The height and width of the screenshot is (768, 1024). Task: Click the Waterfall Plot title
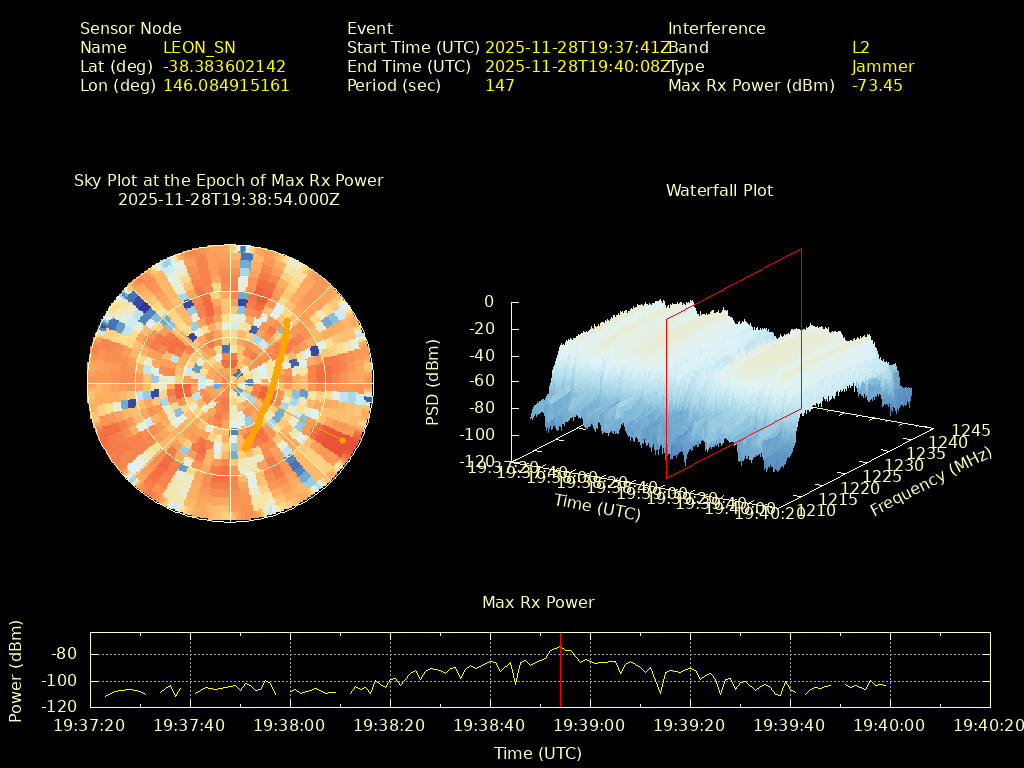click(x=719, y=190)
